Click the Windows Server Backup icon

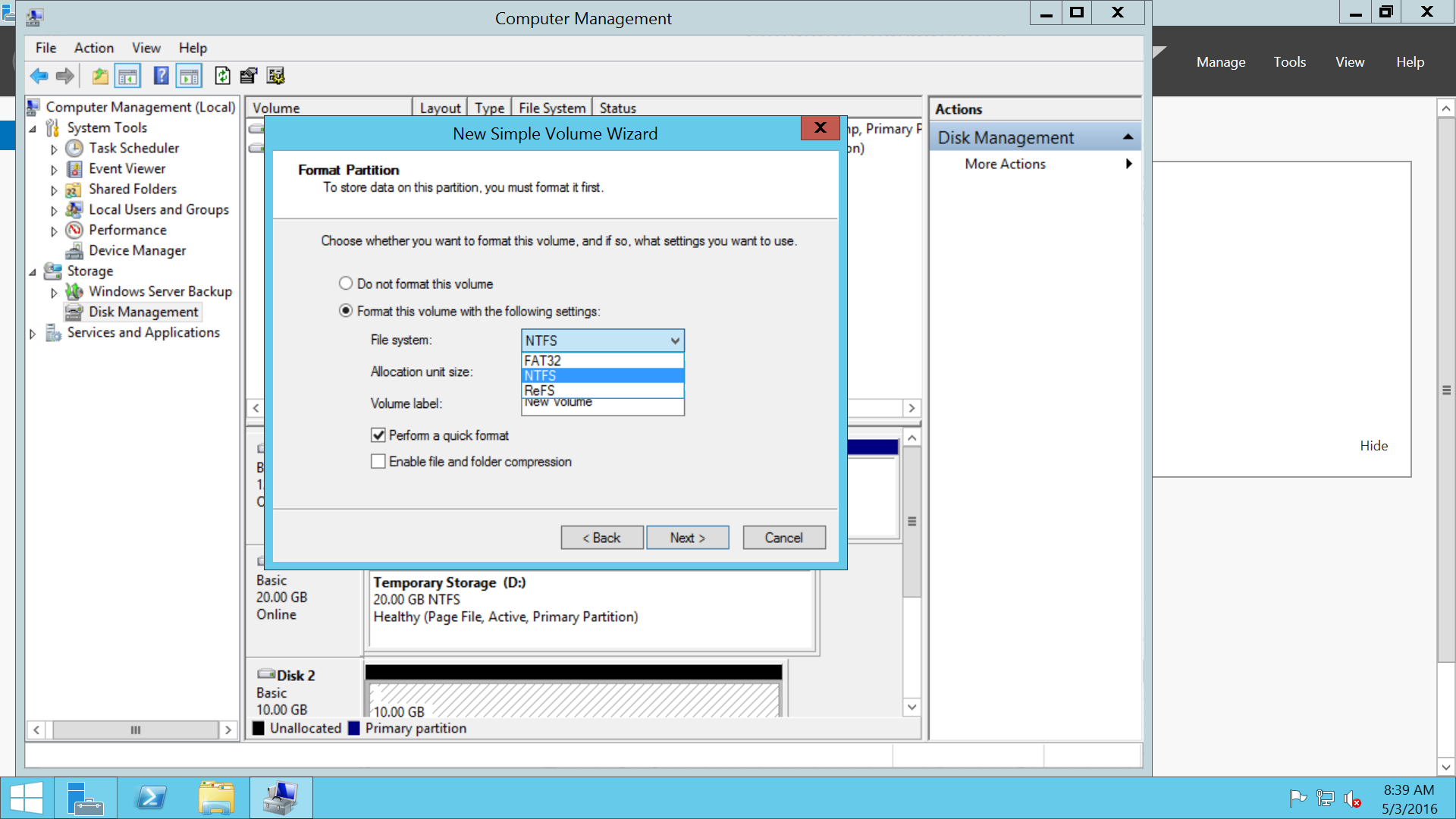74,291
